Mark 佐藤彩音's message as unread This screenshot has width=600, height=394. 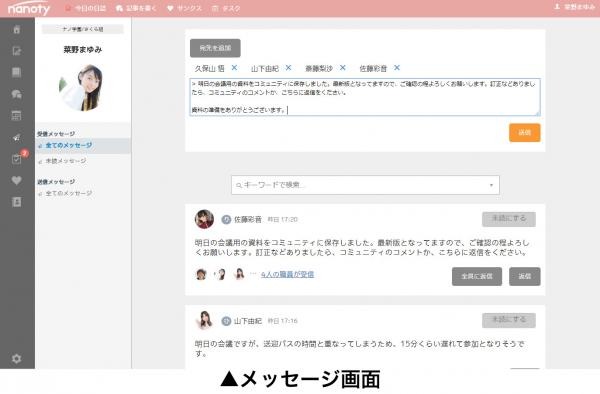click(509, 219)
